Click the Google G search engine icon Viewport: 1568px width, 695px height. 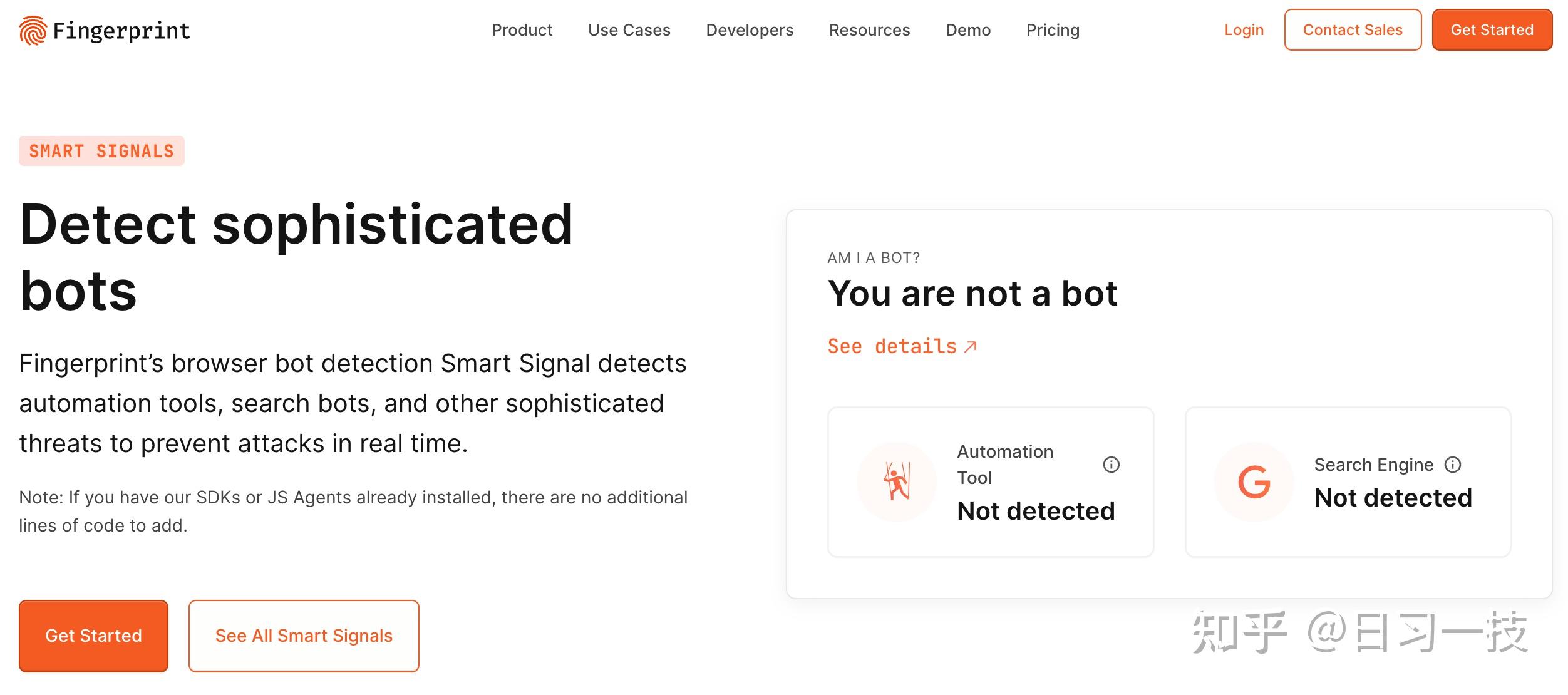tap(1254, 481)
